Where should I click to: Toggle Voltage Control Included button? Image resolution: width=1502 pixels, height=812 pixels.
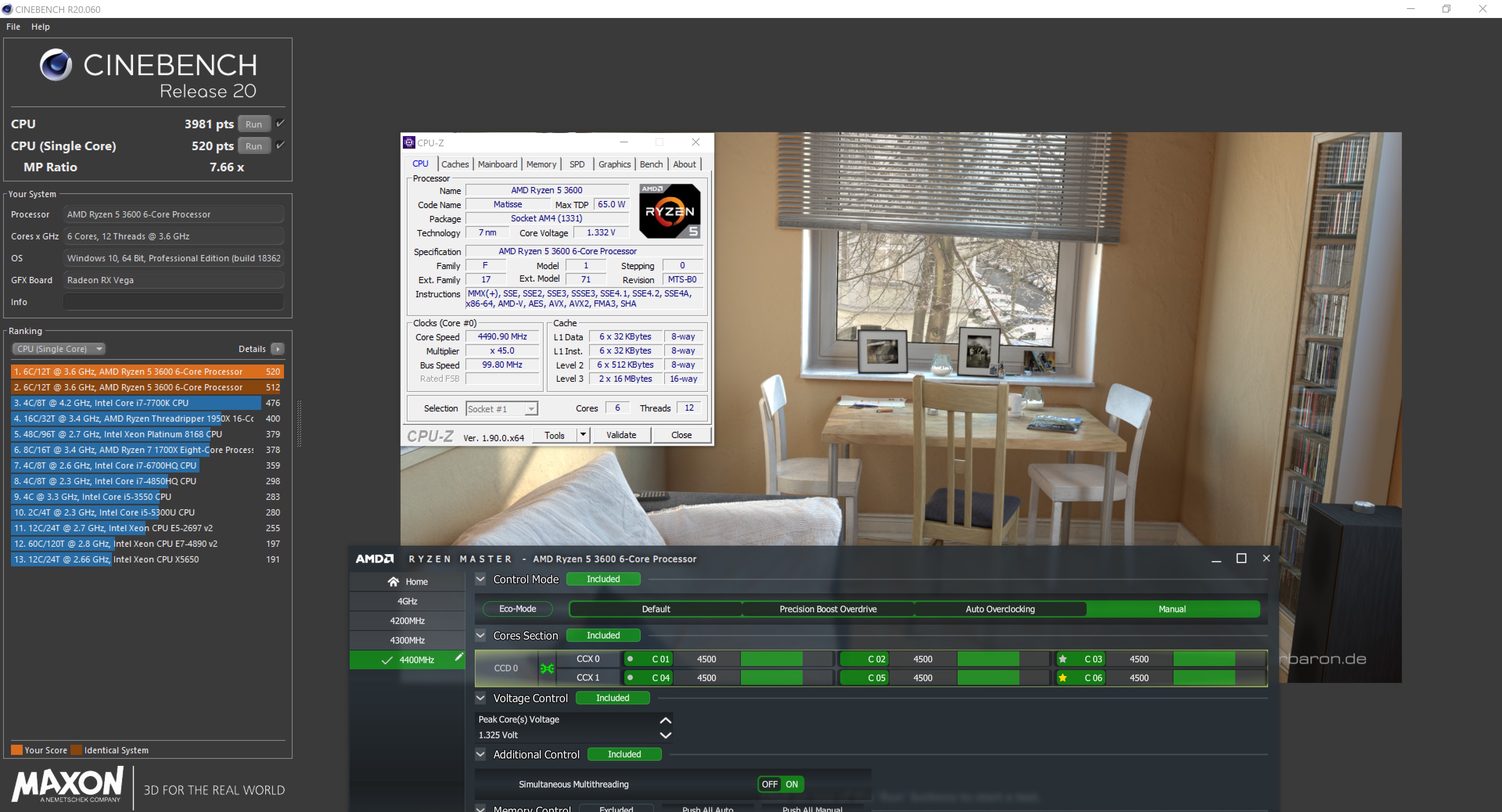click(x=612, y=698)
